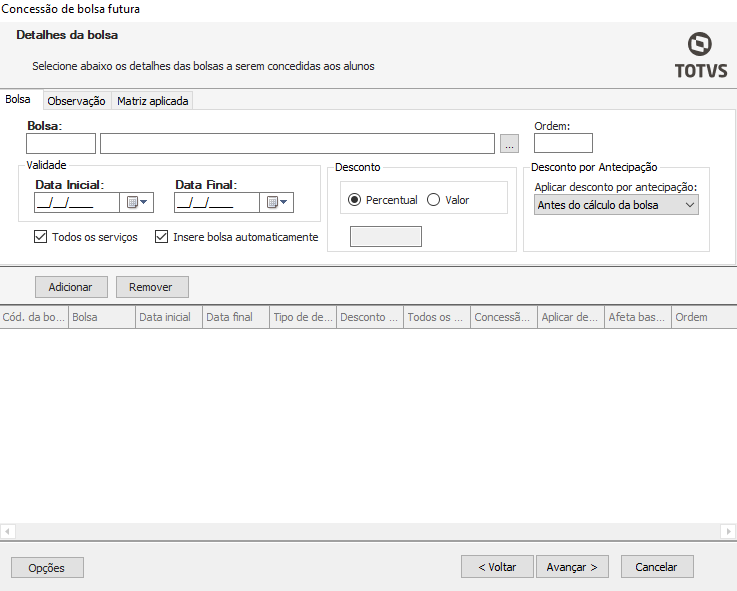Uncheck Insere bolsa automaticamente
737x591 pixels.
coord(162,237)
